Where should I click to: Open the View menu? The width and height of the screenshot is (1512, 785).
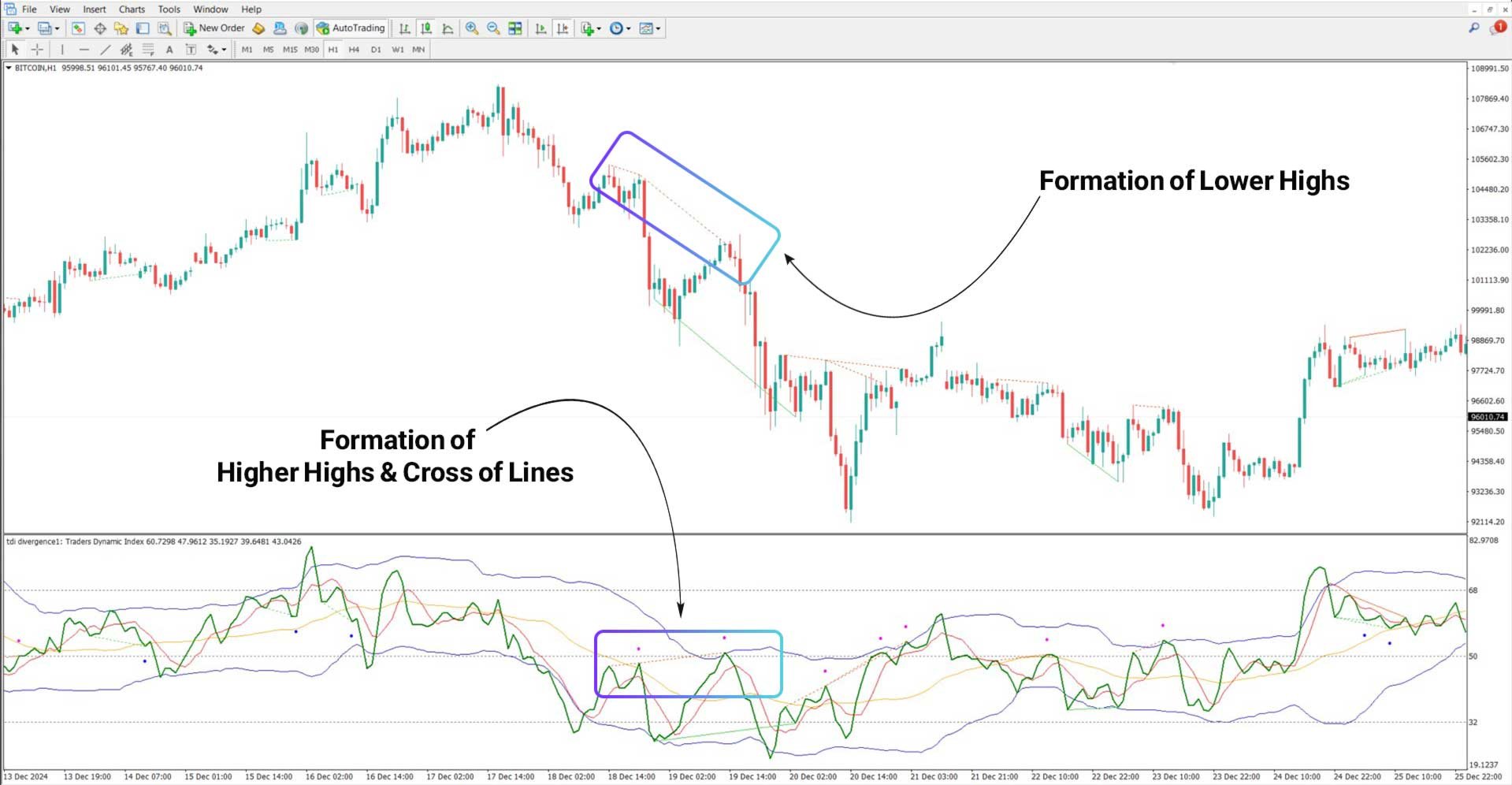pyautogui.click(x=60, y=9)
